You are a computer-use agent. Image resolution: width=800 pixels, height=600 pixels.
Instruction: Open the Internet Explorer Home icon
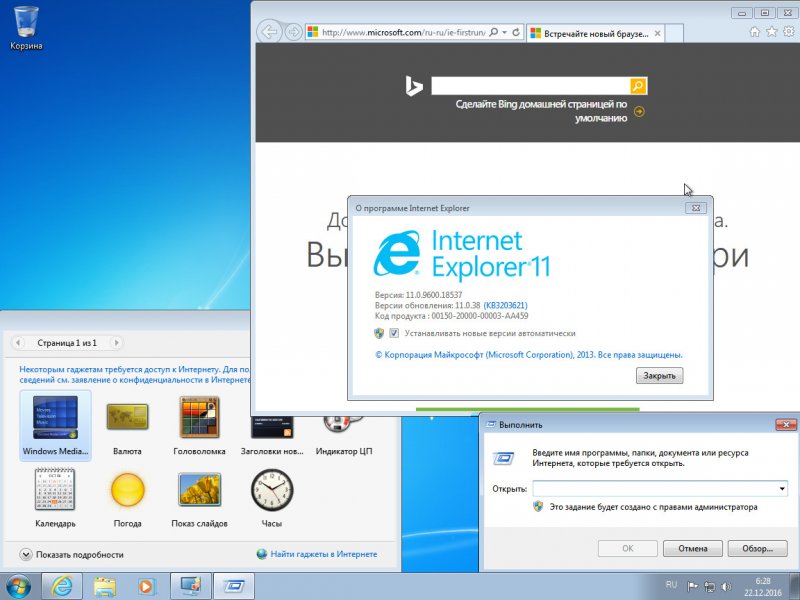click(755, 32)
